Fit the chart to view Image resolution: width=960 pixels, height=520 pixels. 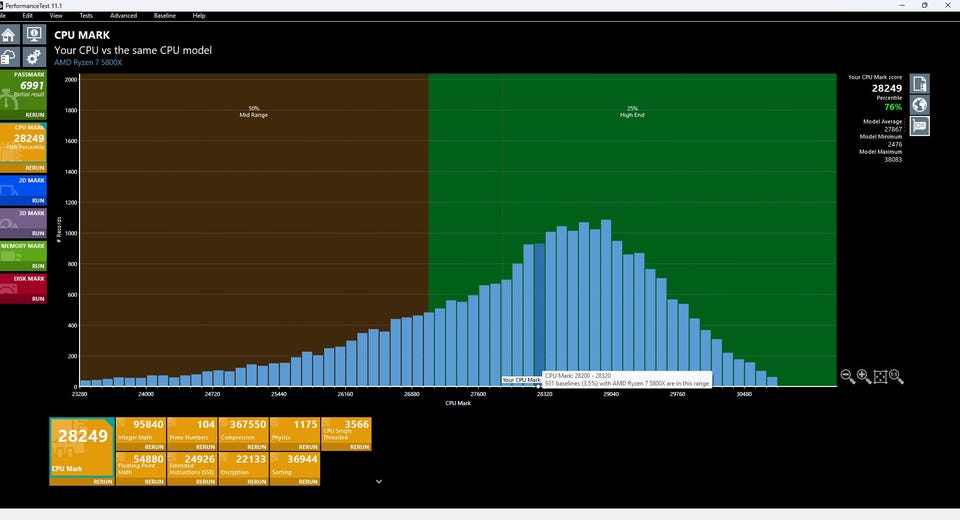pos(880,377)
